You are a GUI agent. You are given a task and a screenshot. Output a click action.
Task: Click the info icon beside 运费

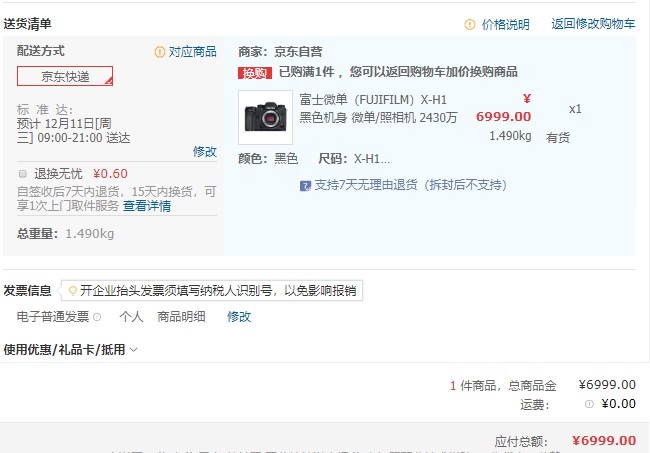tap(589, 404)
